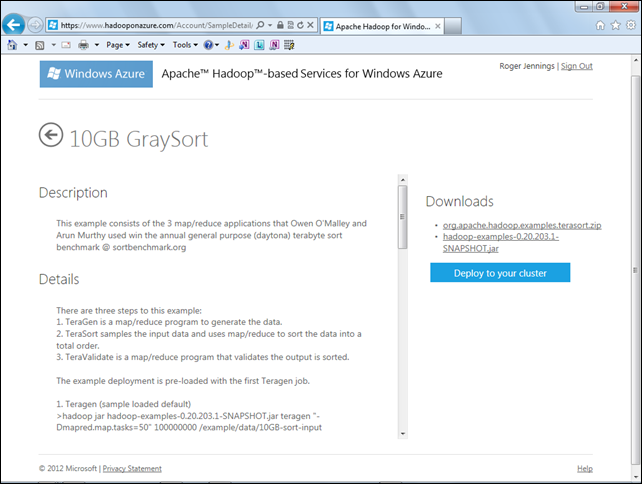Open the Safety menu

coord(151,45)
